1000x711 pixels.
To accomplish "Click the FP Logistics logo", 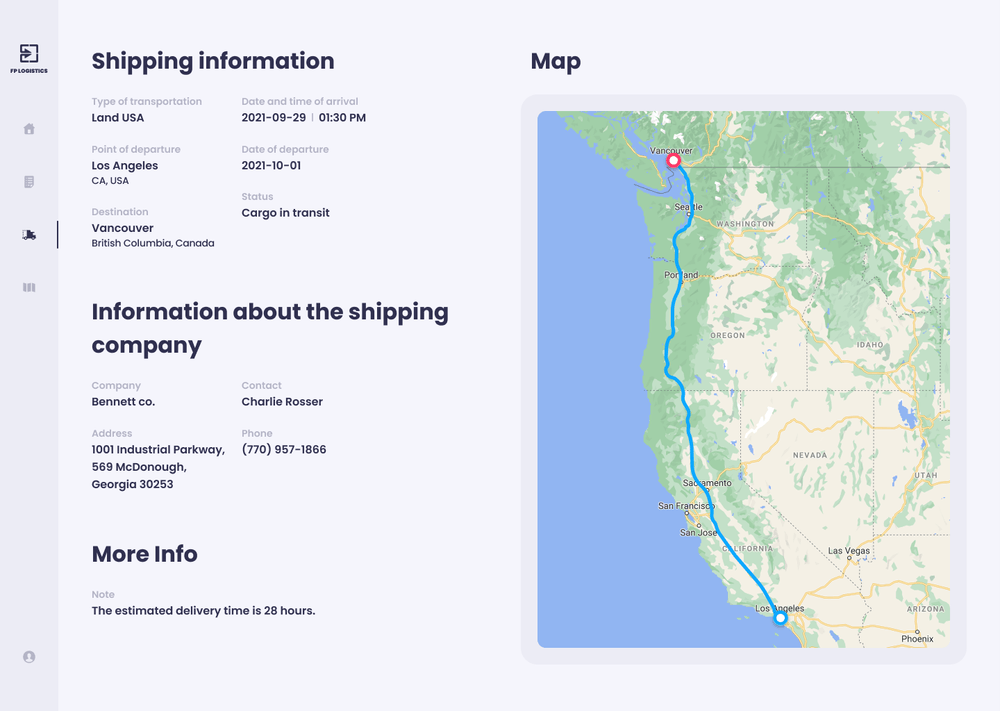I will [x=29, y=56].
